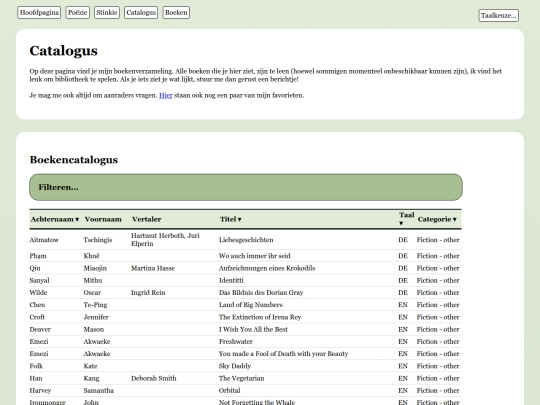Click title 'Wo auch immer ihr seid'

pos(255,256)
